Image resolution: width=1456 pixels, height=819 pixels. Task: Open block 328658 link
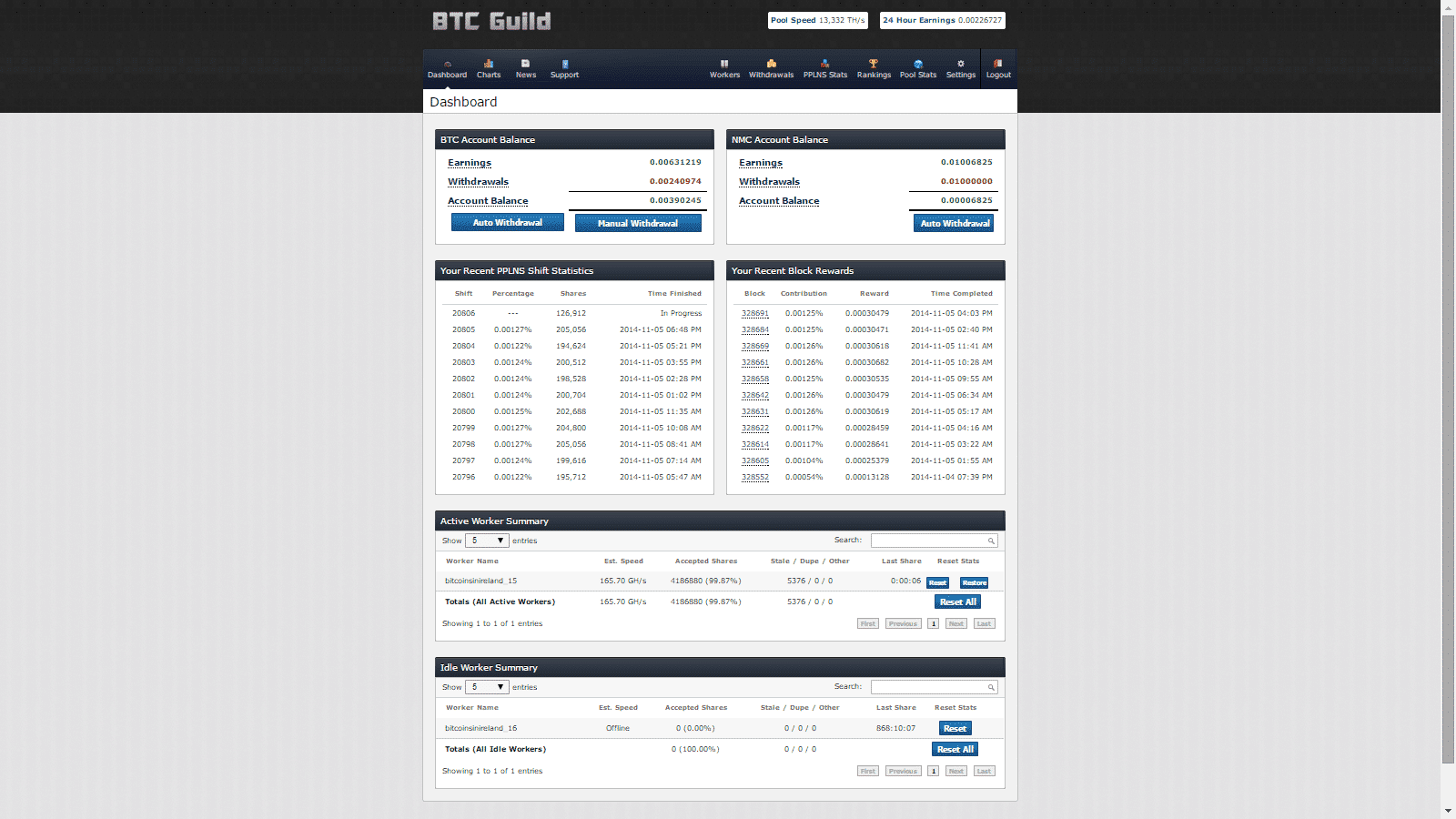[x=755, y=379]
